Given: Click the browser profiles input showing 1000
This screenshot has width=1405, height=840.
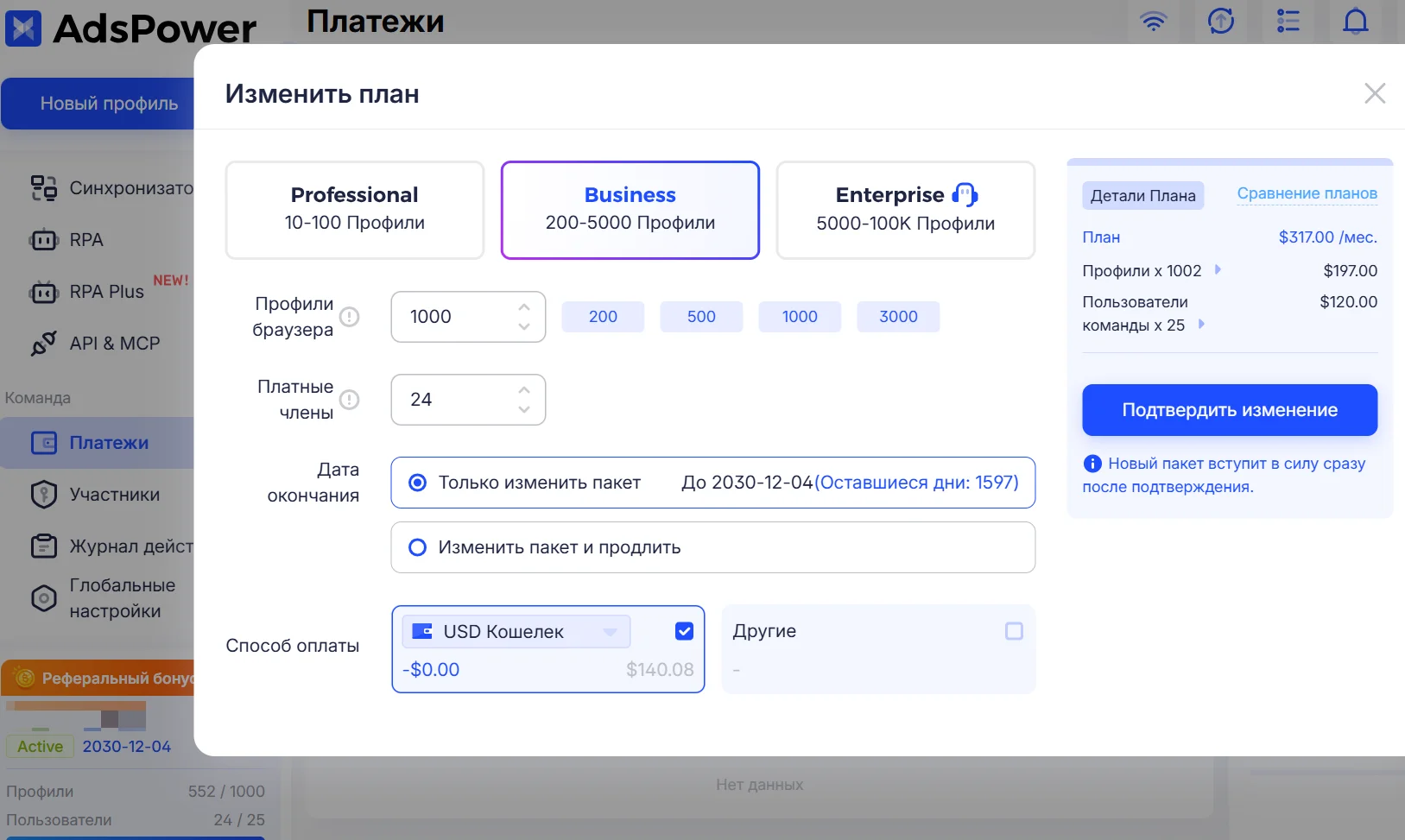Looking at the screenshot, I should tap(468, 317).
